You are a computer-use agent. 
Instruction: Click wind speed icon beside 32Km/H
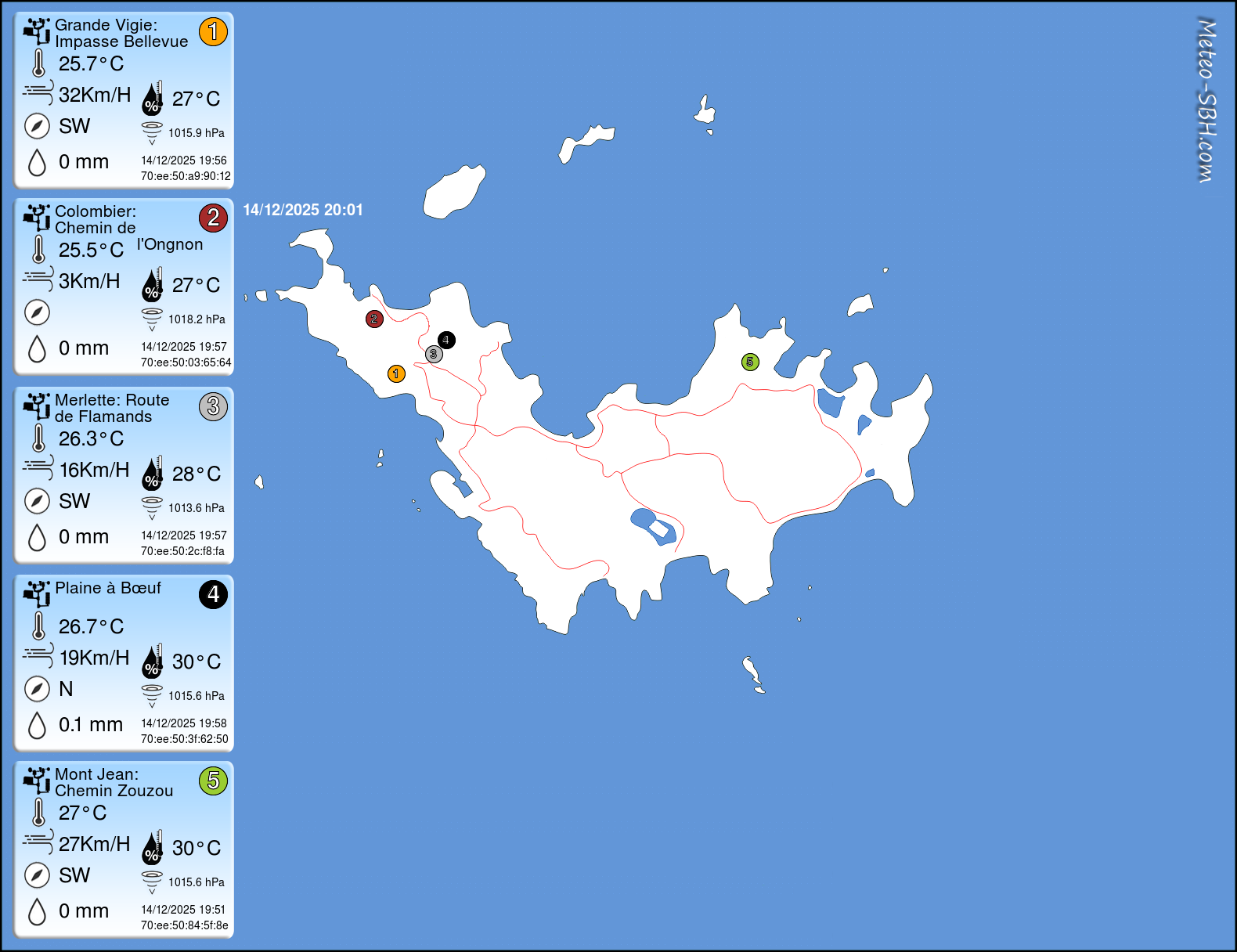[38, 93]
